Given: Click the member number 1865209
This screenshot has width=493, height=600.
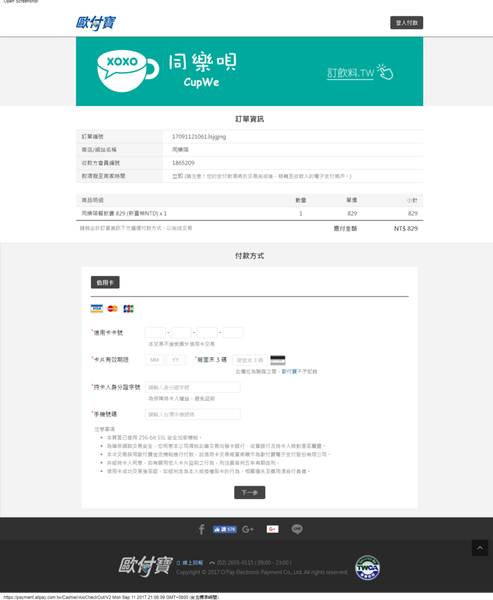Looking at the screenshot, I should pyautogui.click(x=183, y=163).
